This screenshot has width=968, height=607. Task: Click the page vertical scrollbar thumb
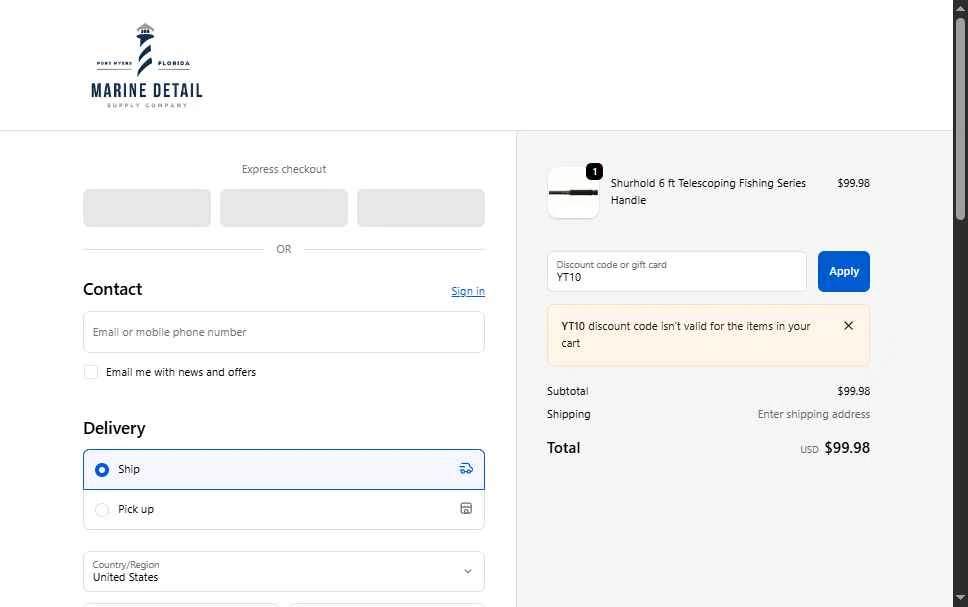pyautogui.click(x=960, y=117)
